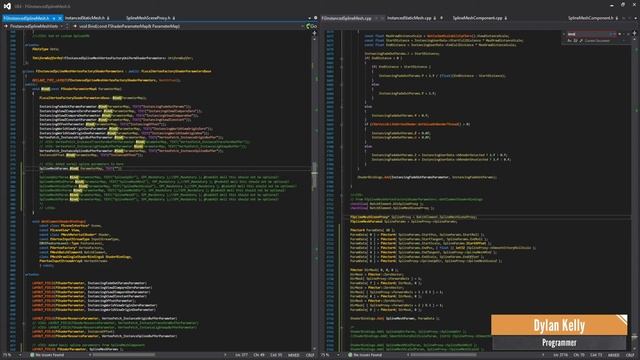Image resolution: width=640 pixels, height=360 pixels.
Task: Click left pane MIXED tabs indicator
Action: click(x=293, y=355)
